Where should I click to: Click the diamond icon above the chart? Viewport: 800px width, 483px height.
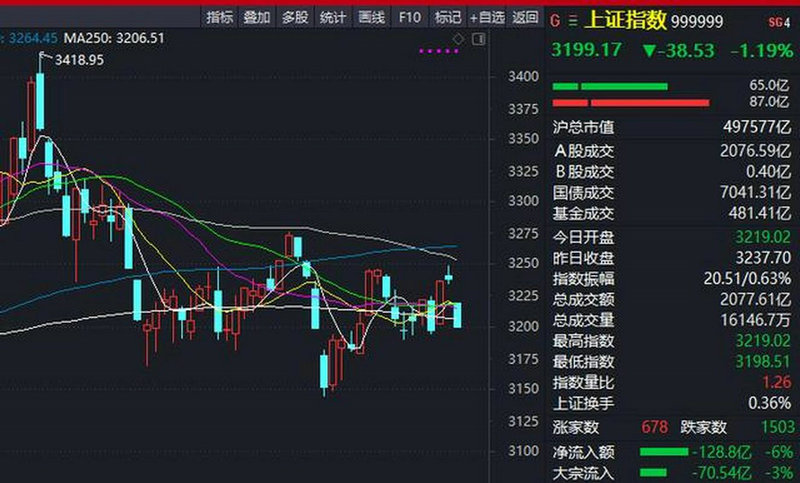pos(459,38)
